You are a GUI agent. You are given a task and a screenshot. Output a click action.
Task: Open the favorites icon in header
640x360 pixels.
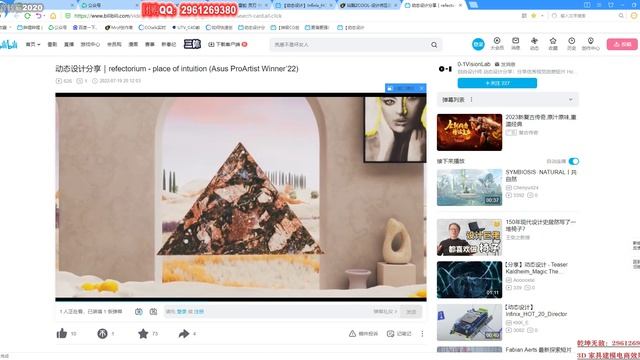pos(553,40)
